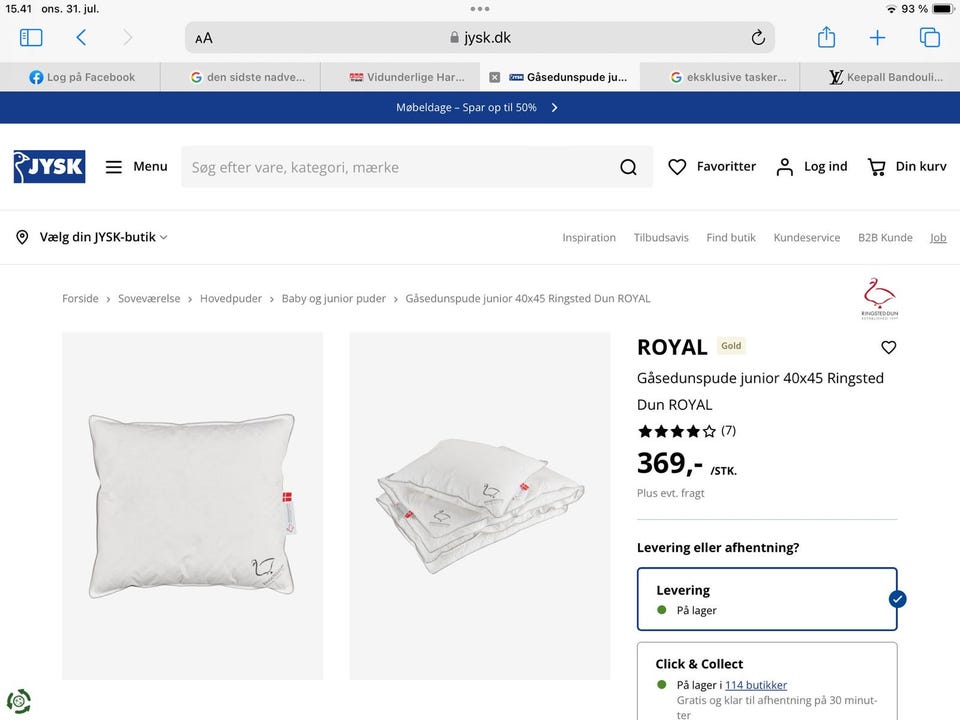Click the search magnifier icon
The height and width of the screenshot is (720, 960).
pyautogui.click(x=628, y=167)
